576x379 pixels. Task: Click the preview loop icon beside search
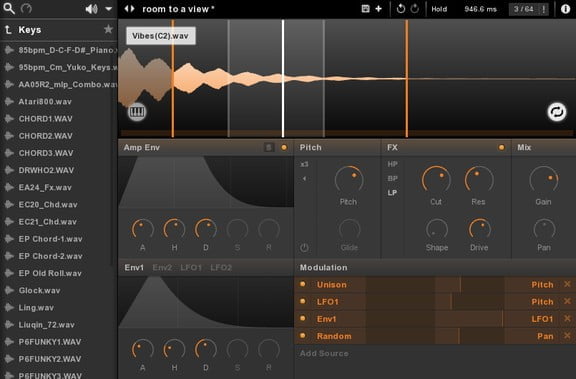26,8
